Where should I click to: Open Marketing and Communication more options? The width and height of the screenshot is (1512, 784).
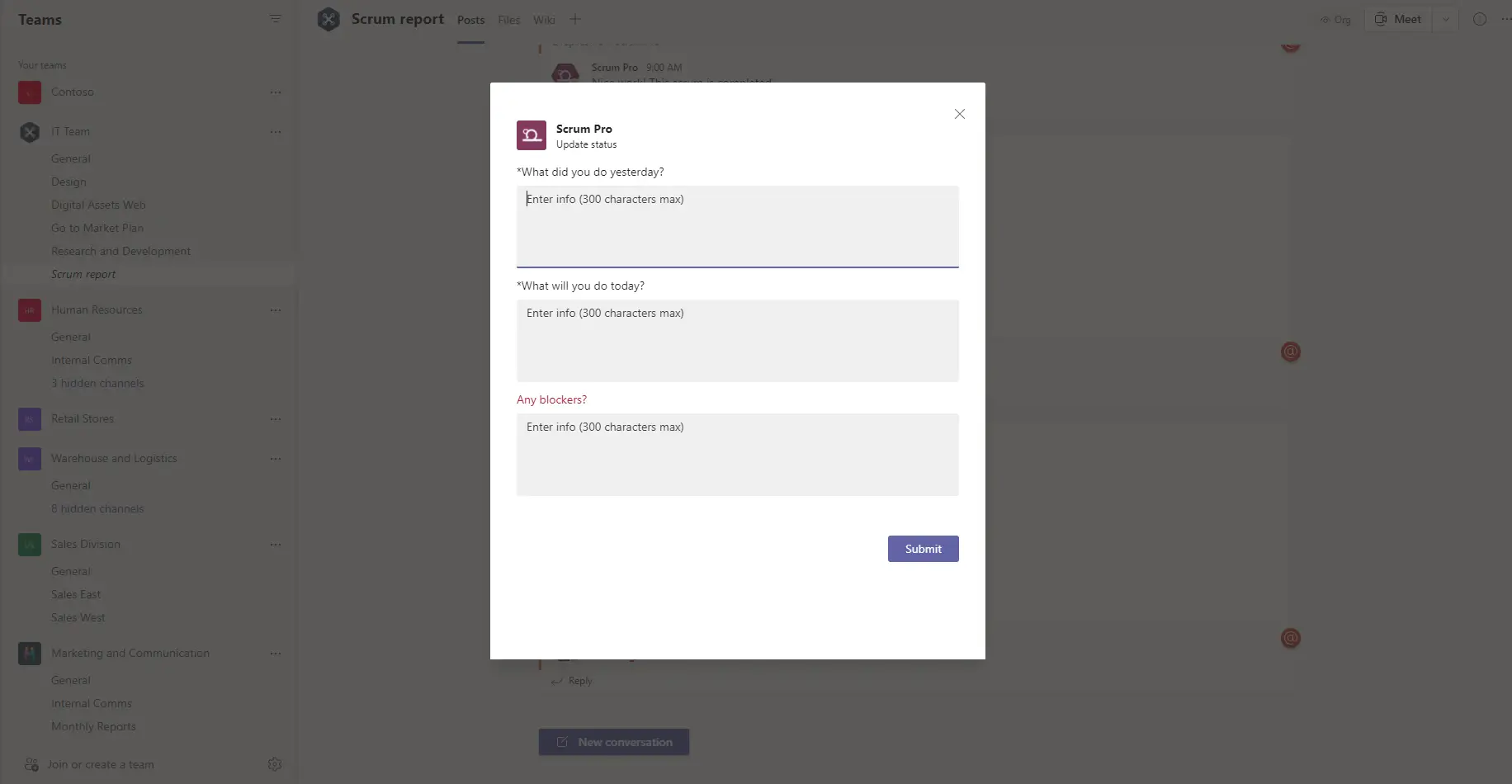coord(276,654)
